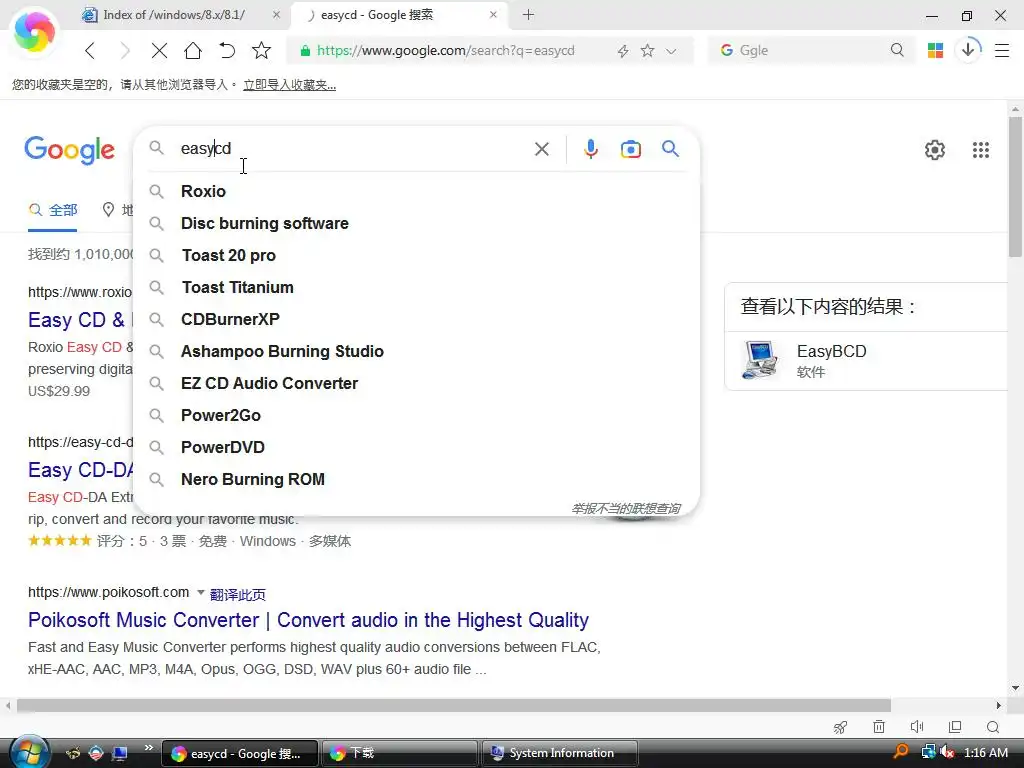This screenshot has height=768, width=1024.
Task: Click the easycd Google taskbar button
Action: pyautogui.click(x=240, y=753)
